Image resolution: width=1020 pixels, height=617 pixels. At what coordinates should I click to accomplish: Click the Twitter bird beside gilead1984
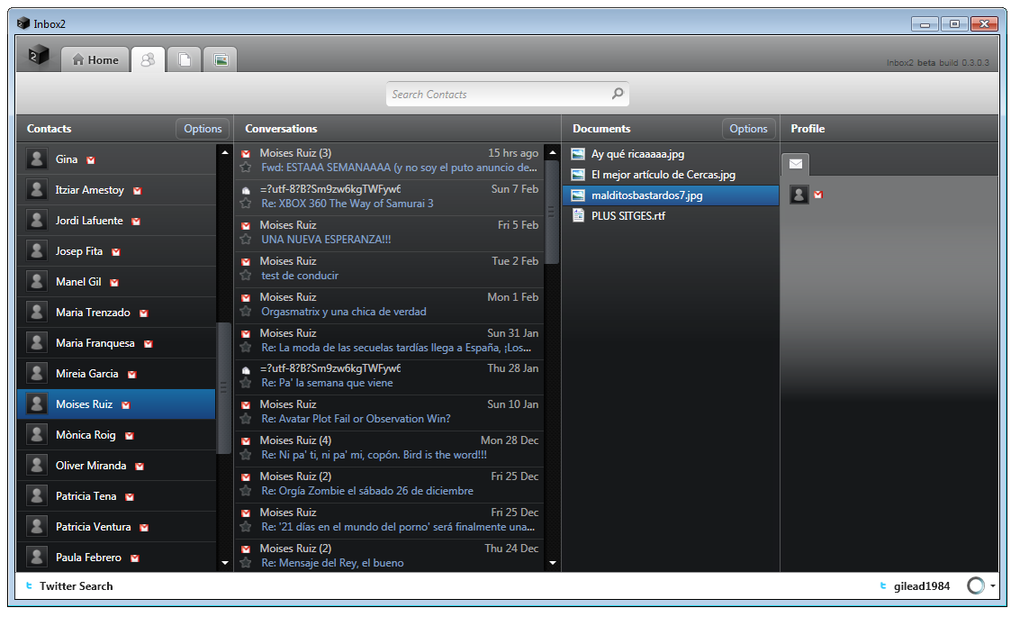pyautogui.click(x=881, y=586)
